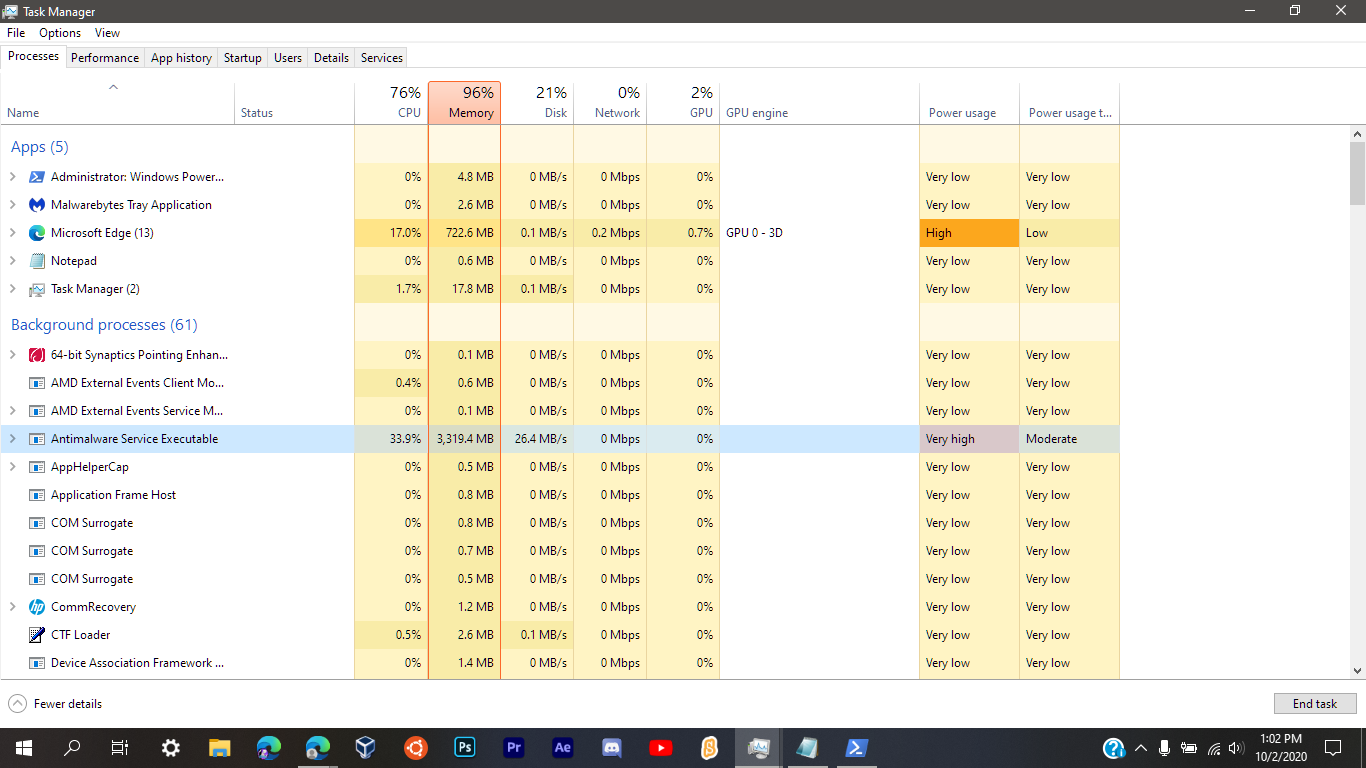Open Premiere Pro from the taskbar
Screen dimensions: 1366x768
pos(514,747)
